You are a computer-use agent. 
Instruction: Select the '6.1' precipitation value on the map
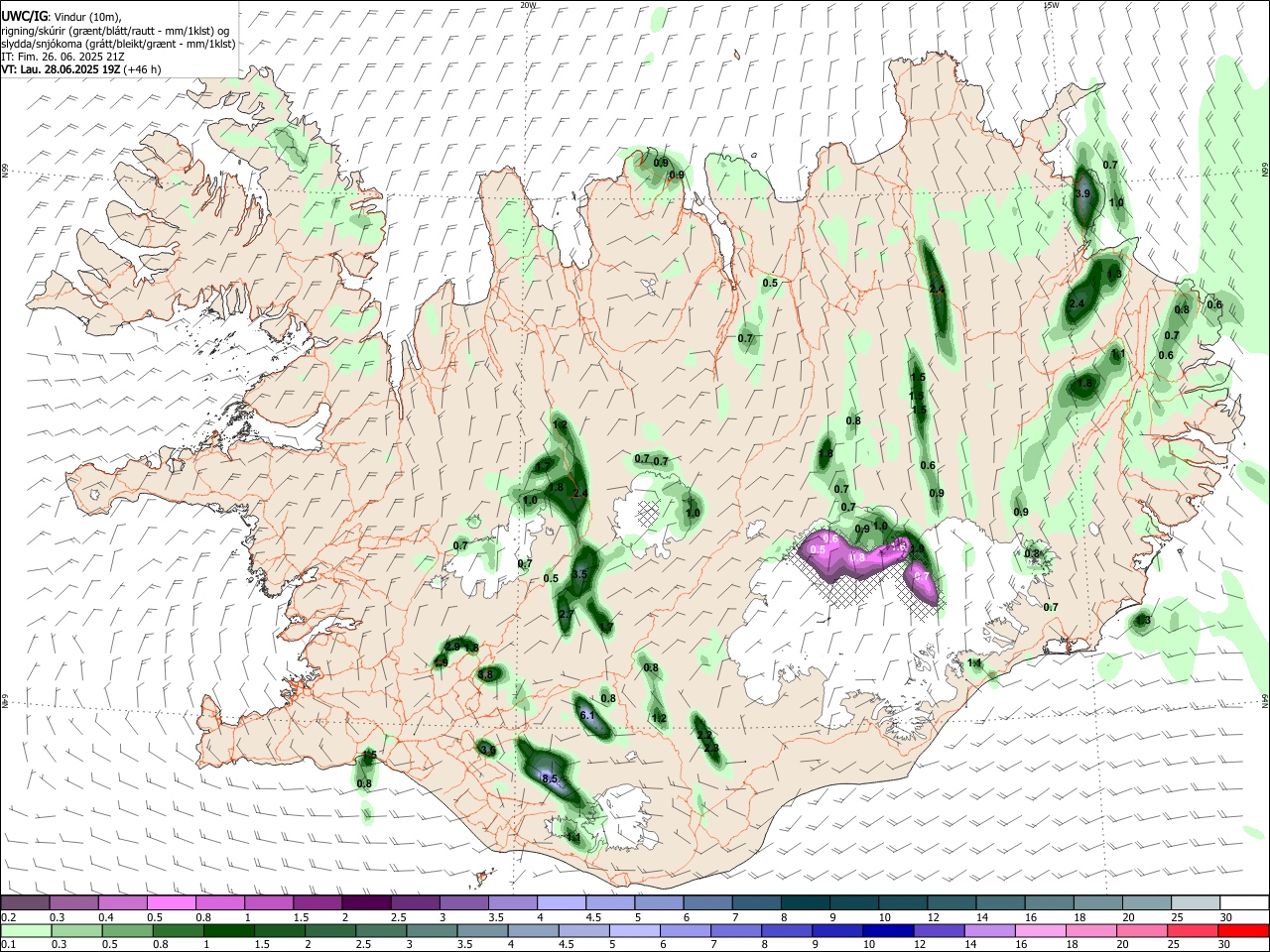pyautogui.click(x=586, y=715)
